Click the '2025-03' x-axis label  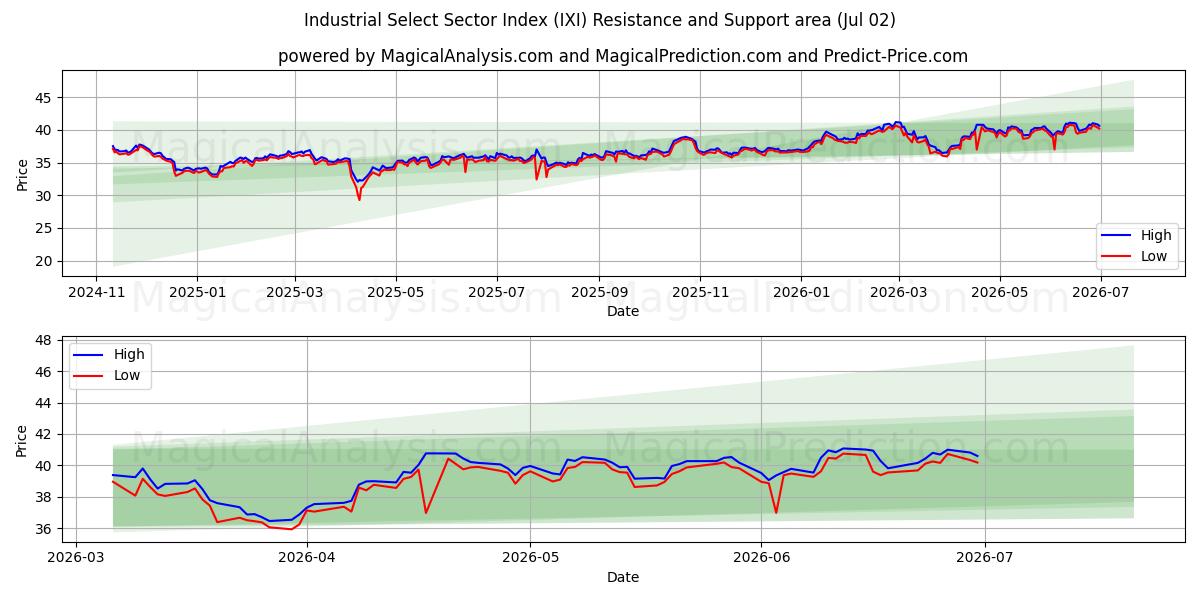tap(295, 292)
